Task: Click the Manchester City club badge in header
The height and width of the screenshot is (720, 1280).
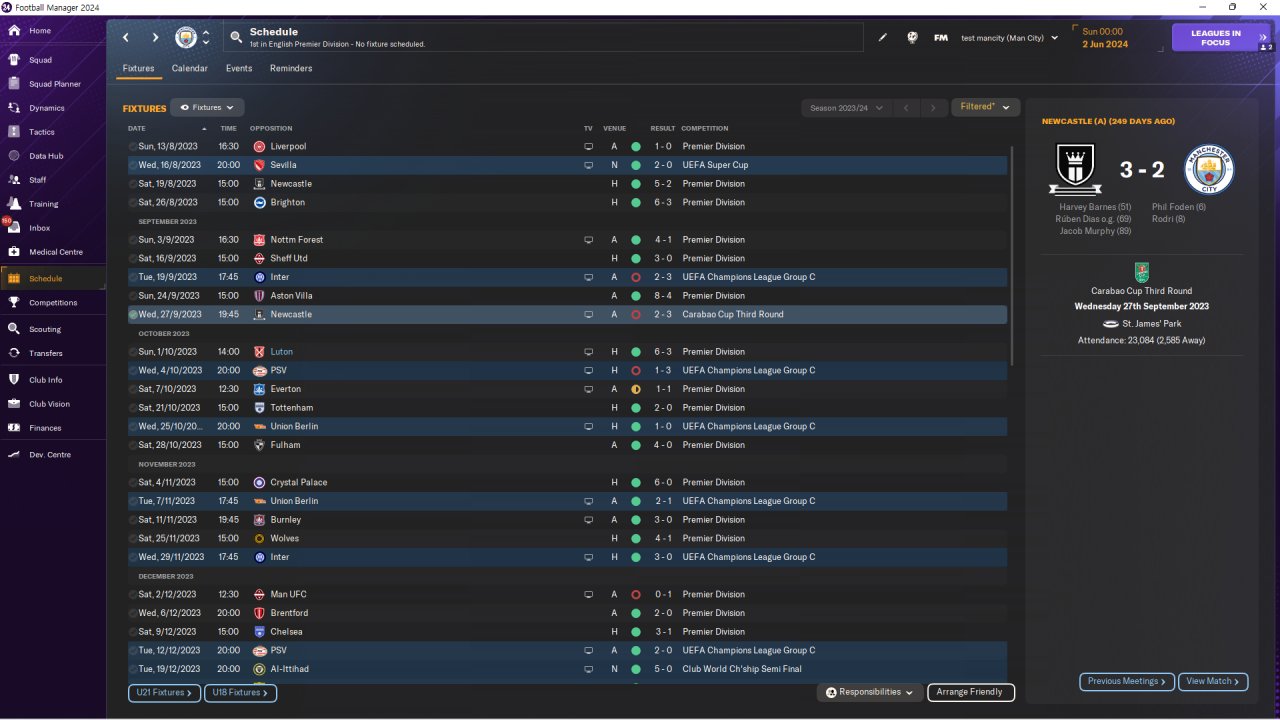Action: (186, 38)
